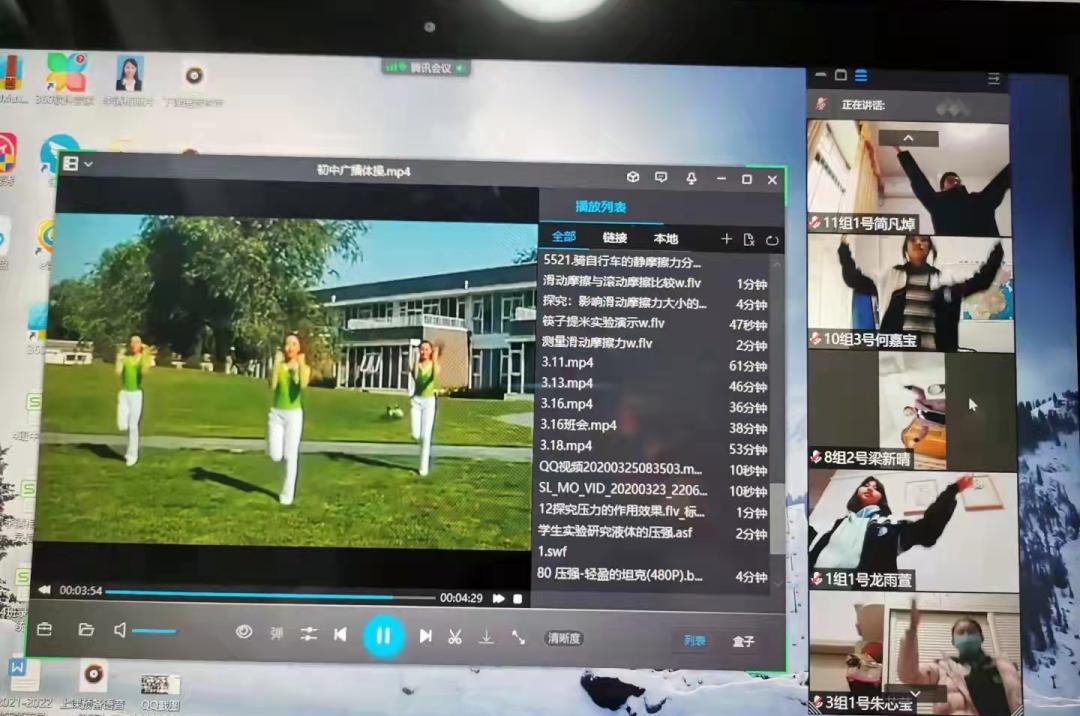Open the 清晰度 quality selector
This screenshot has height=716, width=1080.
pyautogui.click(x=564, y=638)
